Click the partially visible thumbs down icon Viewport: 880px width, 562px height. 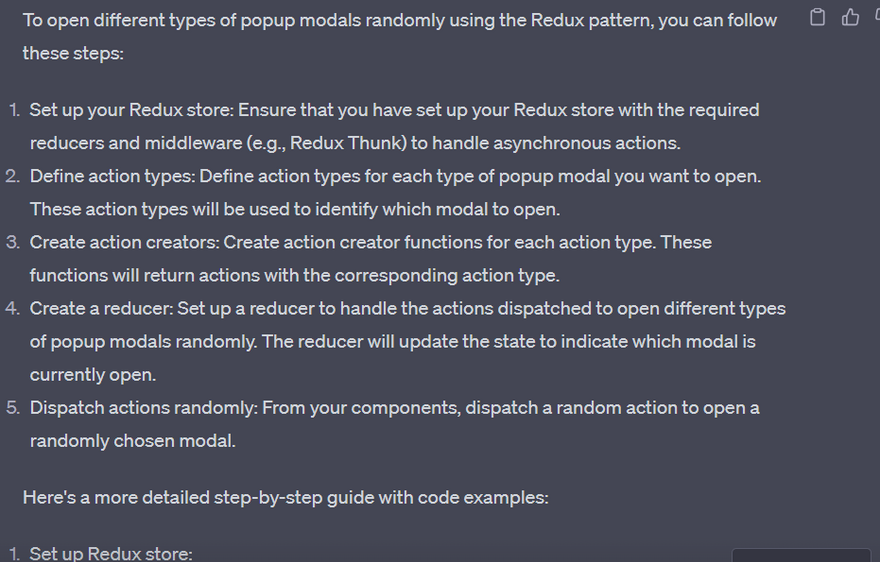click(x=876, y=17)
